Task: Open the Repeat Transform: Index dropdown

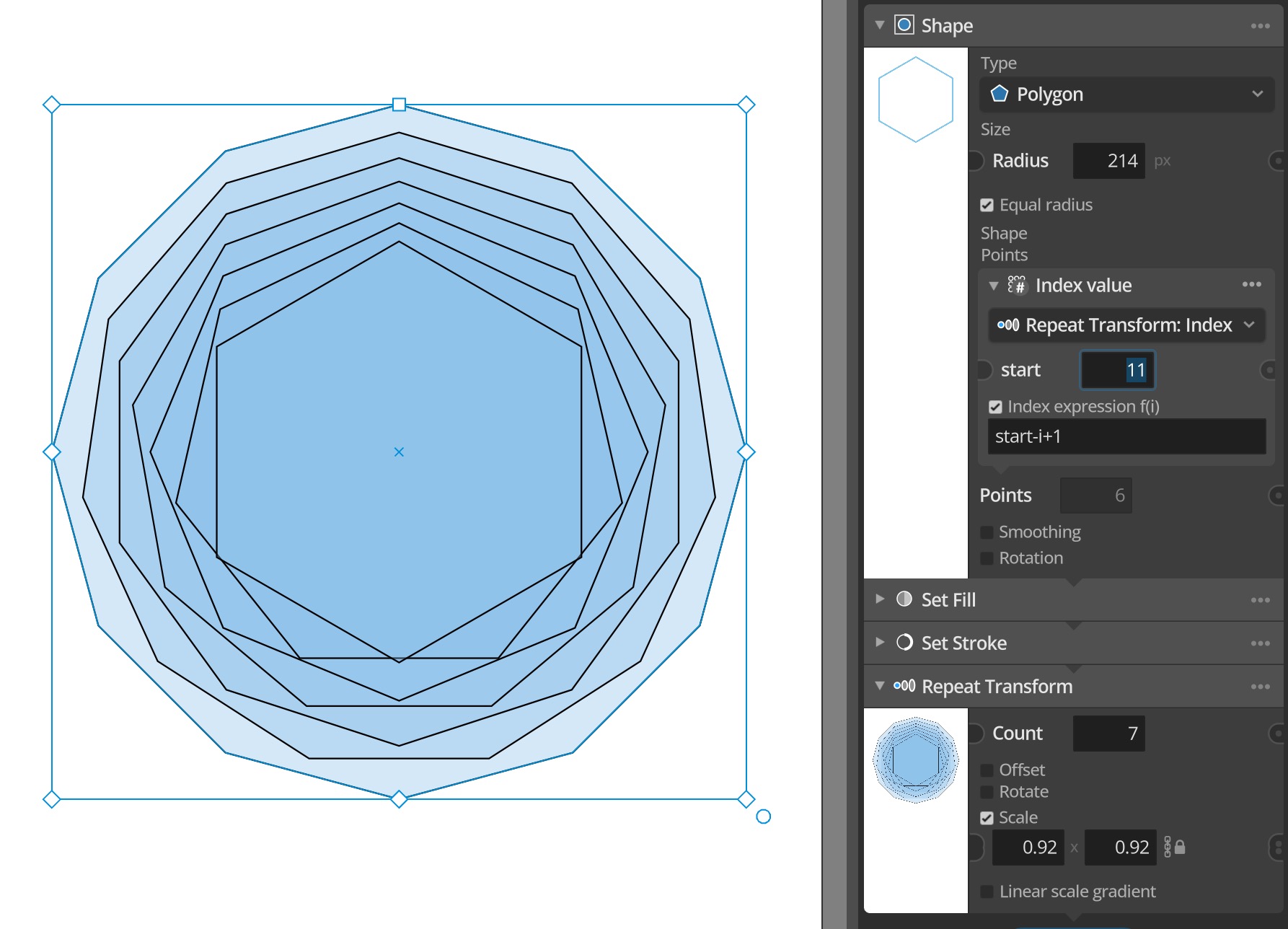Action: [1126, 325]
